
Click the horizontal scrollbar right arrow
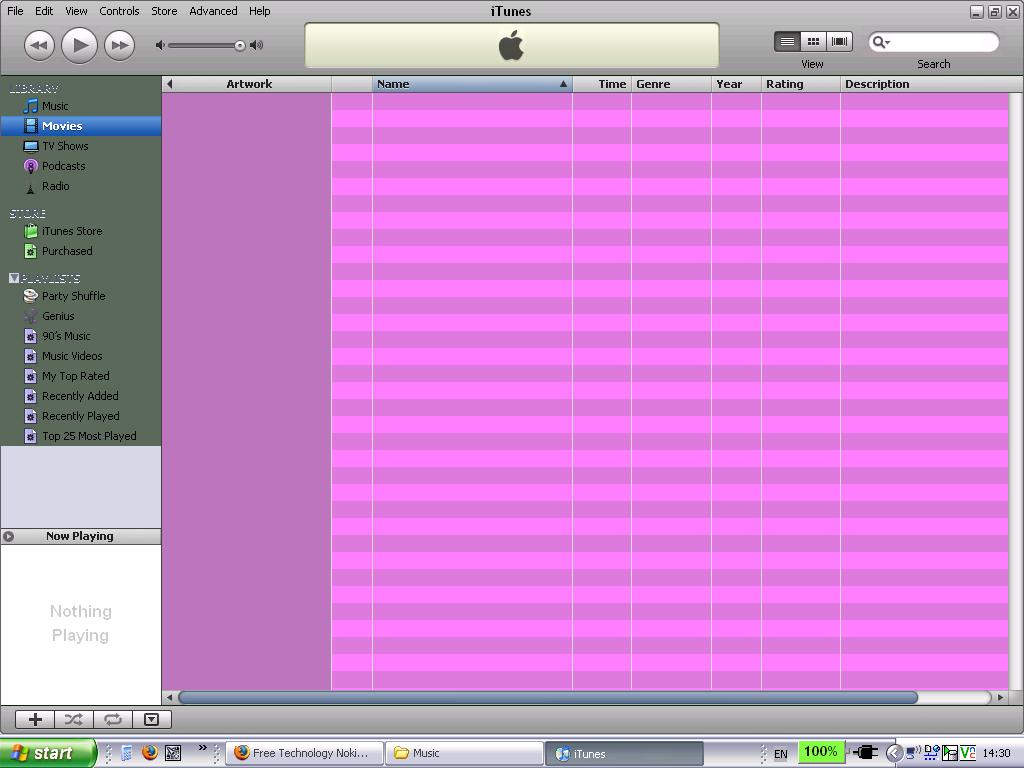tap(1000, 697)
